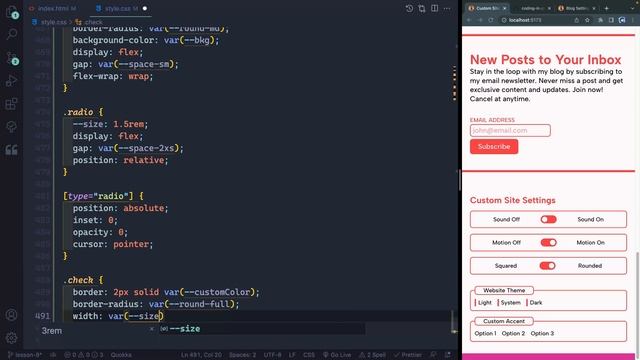Image resolution: width=640 pixels, height=360 pixels.
Task: Open a new browser tab with the plus icon
Action: 607,8
